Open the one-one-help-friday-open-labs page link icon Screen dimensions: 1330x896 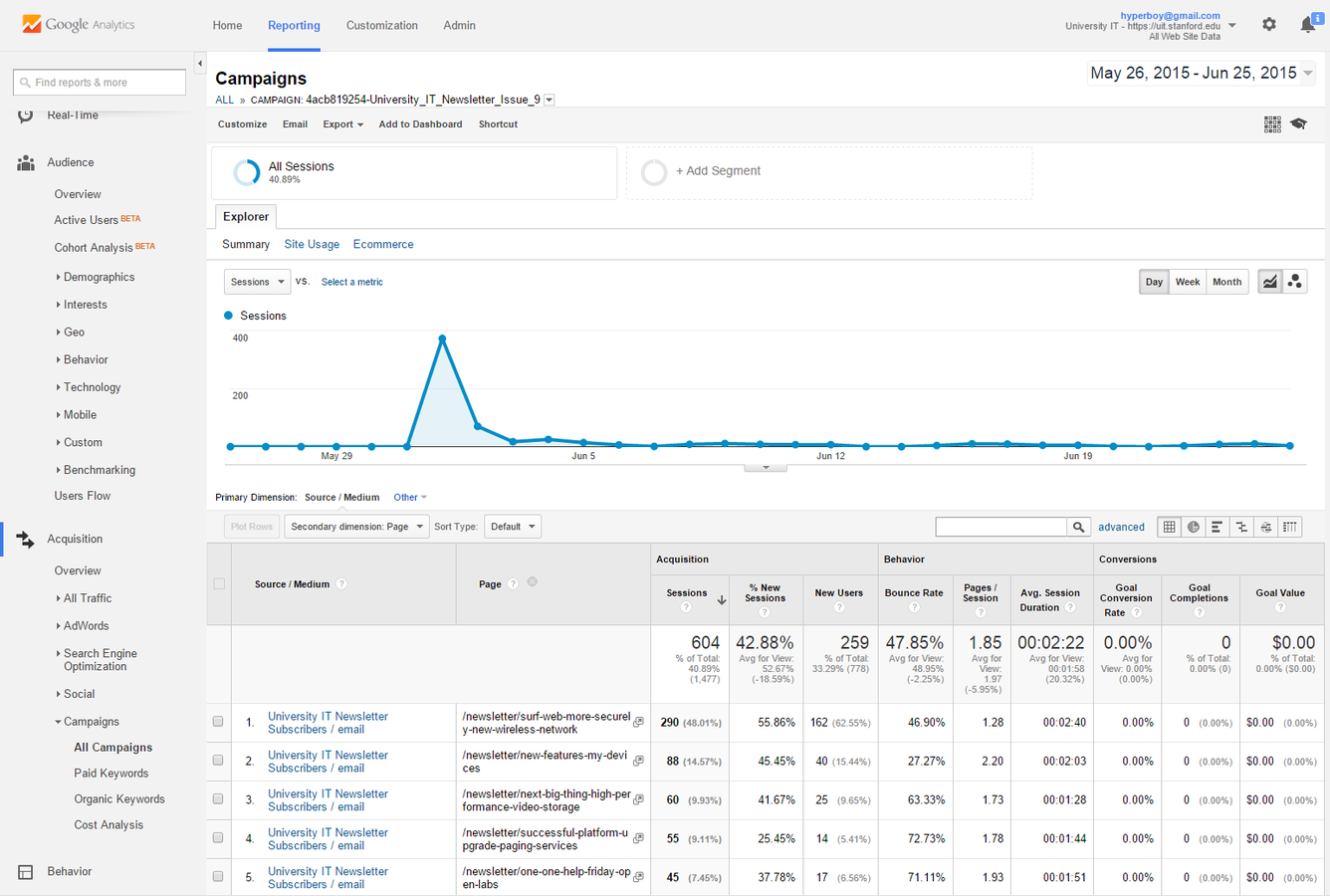tap(638, 878)
